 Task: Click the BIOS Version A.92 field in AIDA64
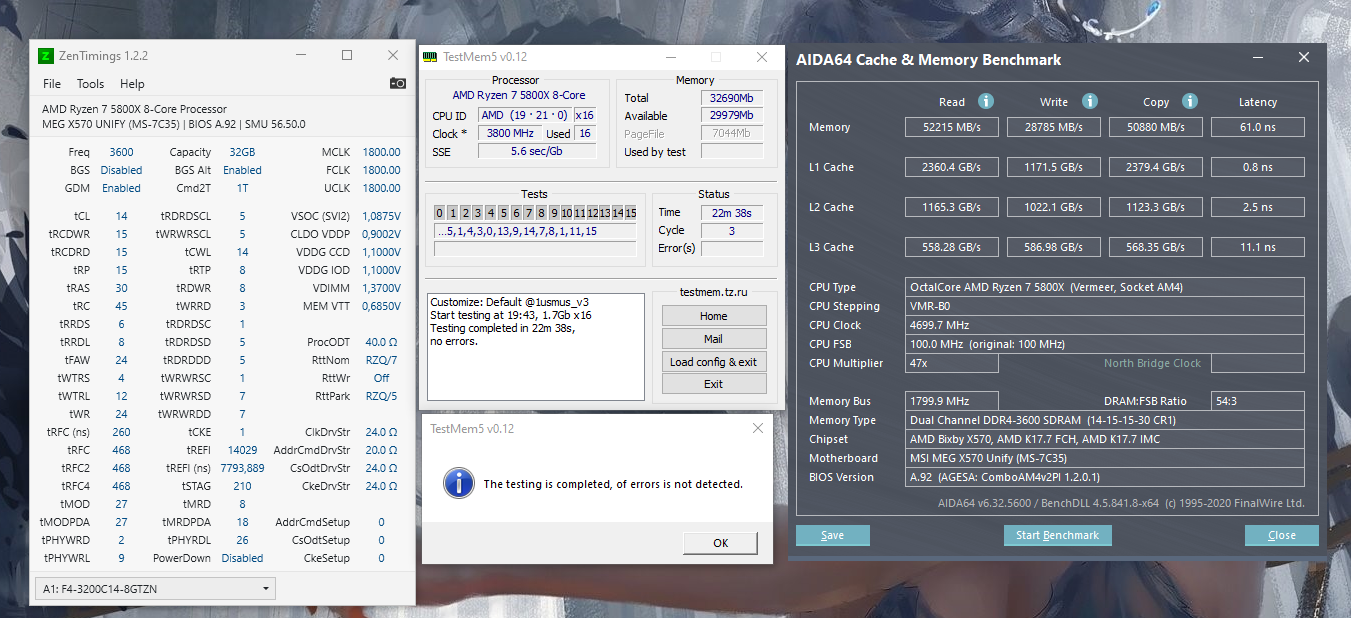click(x=1105, y=477)
